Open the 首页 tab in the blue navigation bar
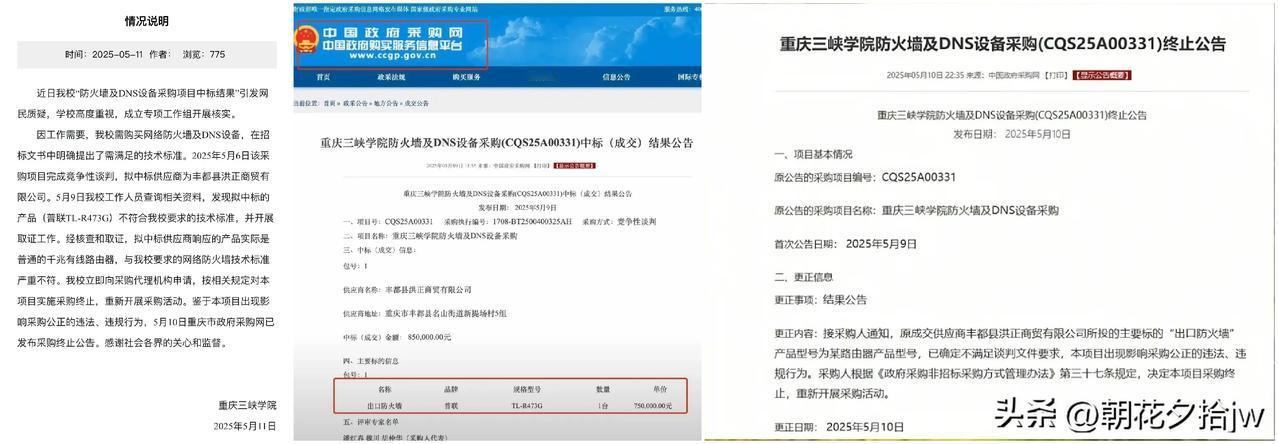This screenshot has width=1278, height=444. point(323,77)
